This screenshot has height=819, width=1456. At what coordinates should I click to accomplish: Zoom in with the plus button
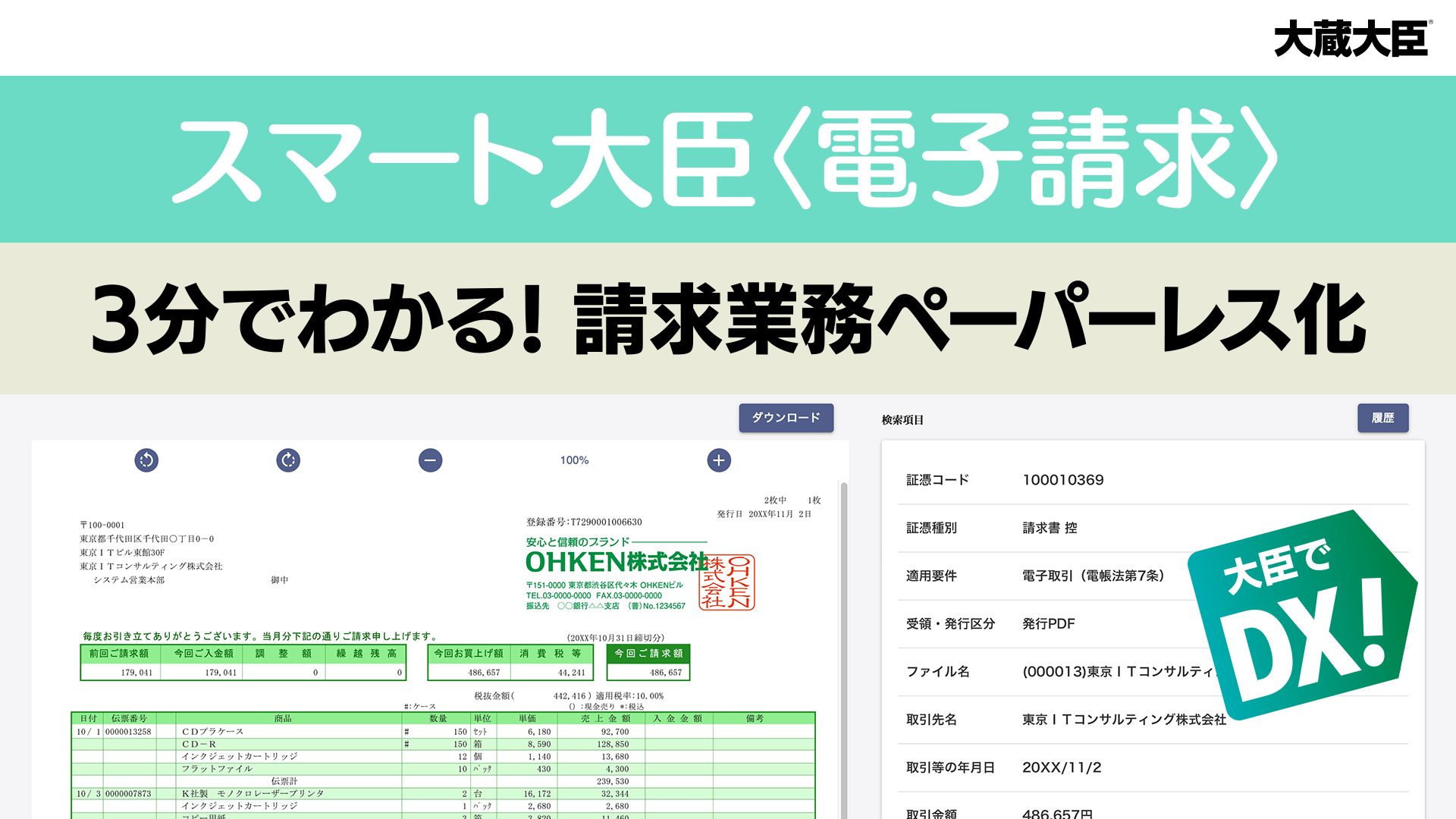pos(719,460)
